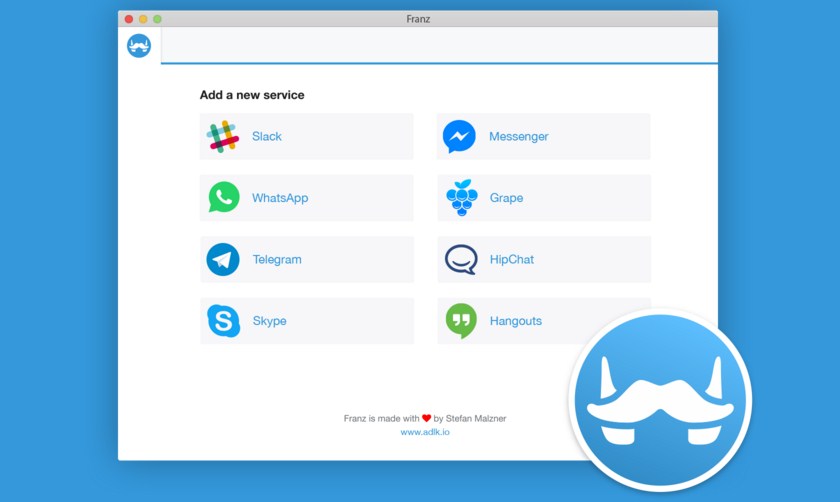
Task: Click the "Franz is made with" footer text
Action: (x=381, y=418)
